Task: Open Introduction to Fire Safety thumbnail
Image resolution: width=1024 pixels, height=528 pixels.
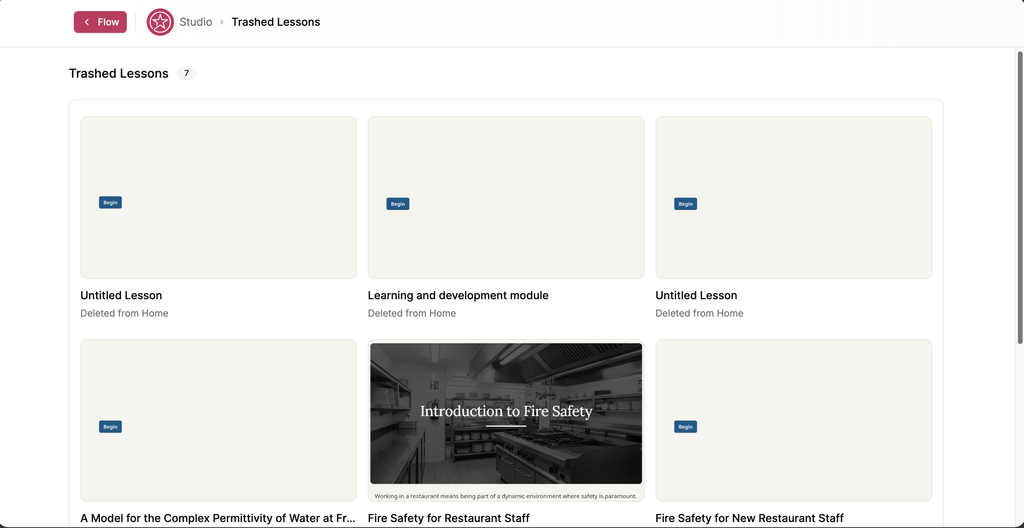Action: (x=506, y=420)
